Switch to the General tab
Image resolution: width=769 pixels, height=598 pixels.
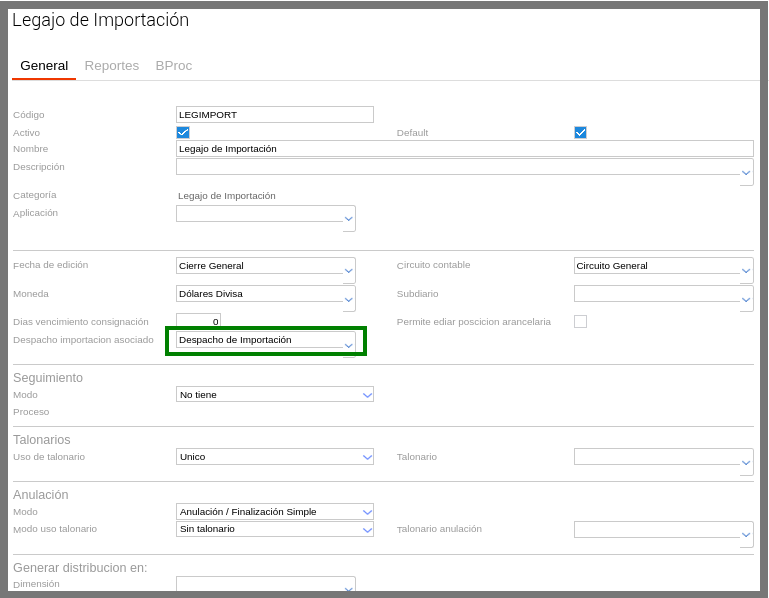pos(44,66)
